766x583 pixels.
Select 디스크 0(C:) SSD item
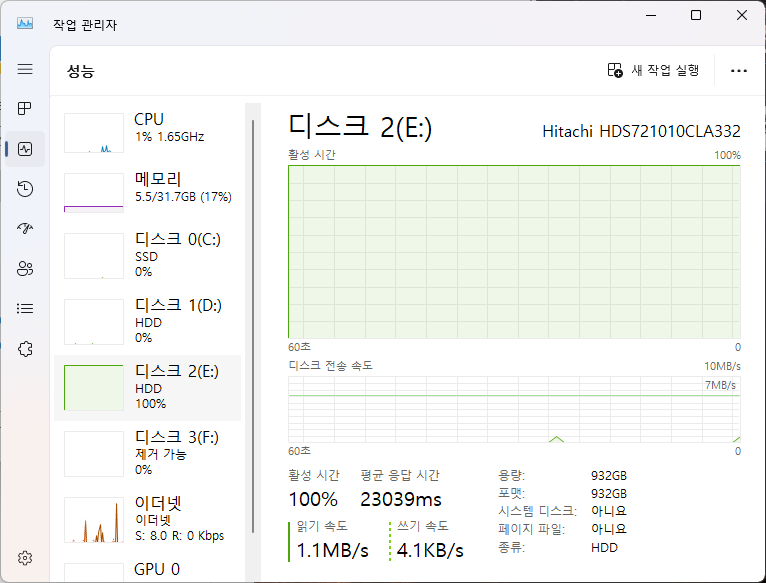point(148,256)
